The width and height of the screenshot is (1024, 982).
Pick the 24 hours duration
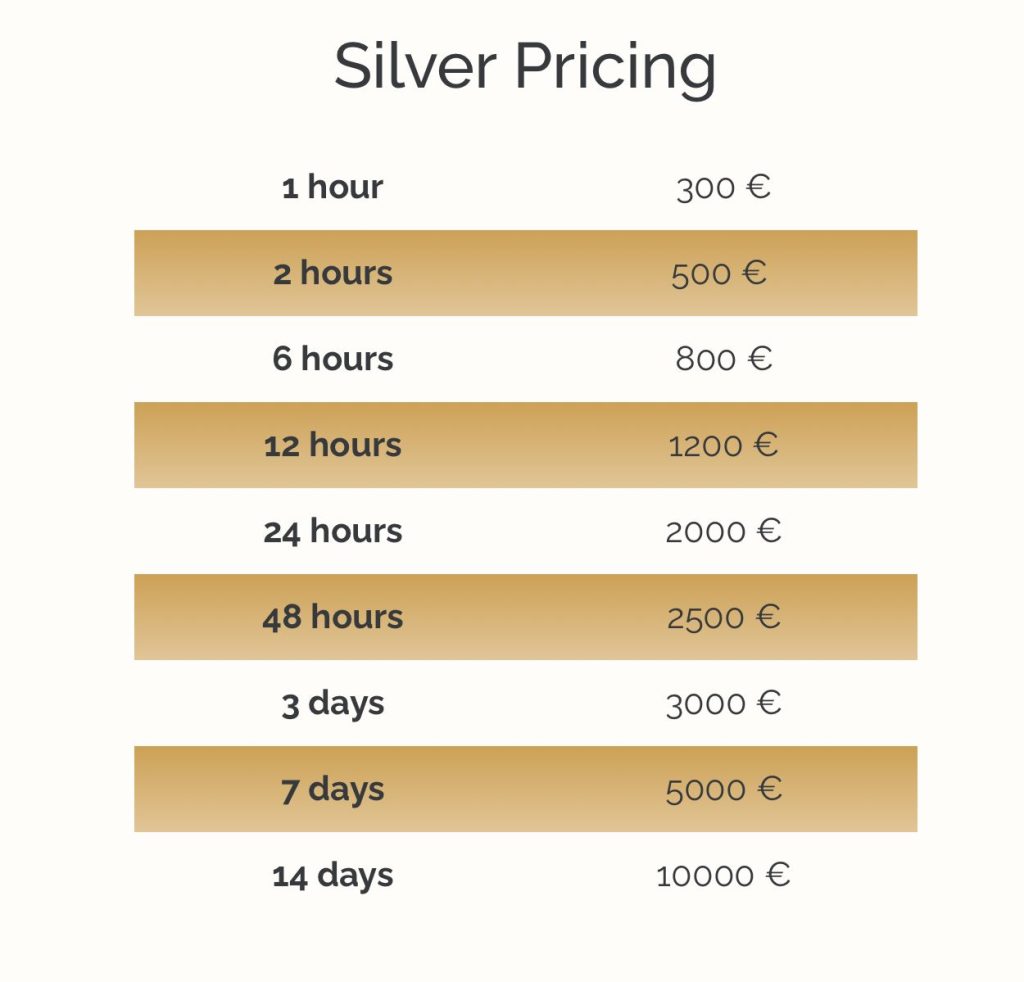pyautogui.click(x=332, y=531)
